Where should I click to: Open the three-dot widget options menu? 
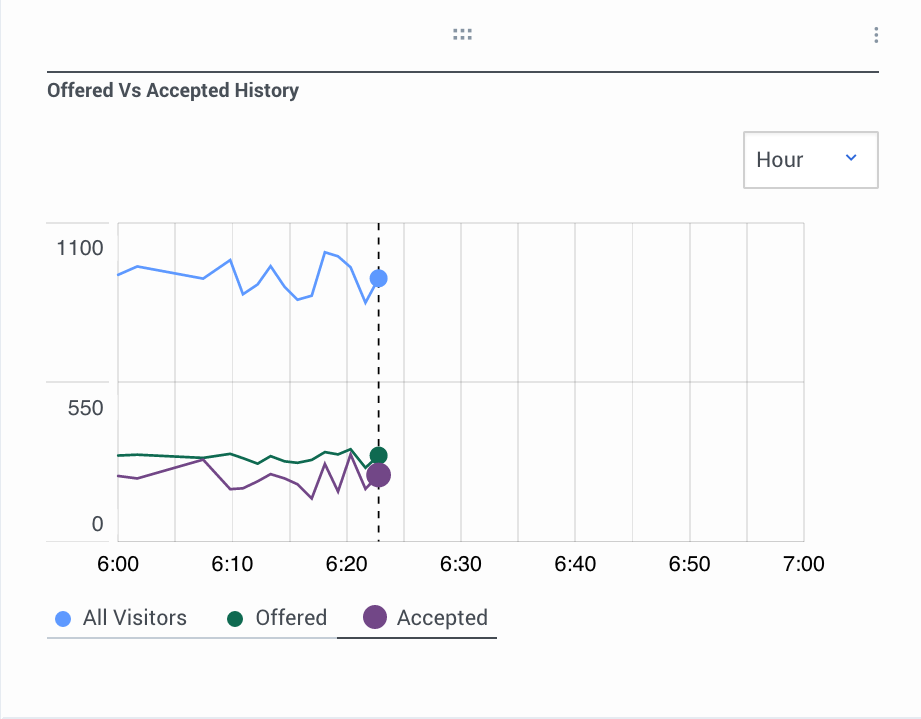pyautogui.click(x=876, y=35)
